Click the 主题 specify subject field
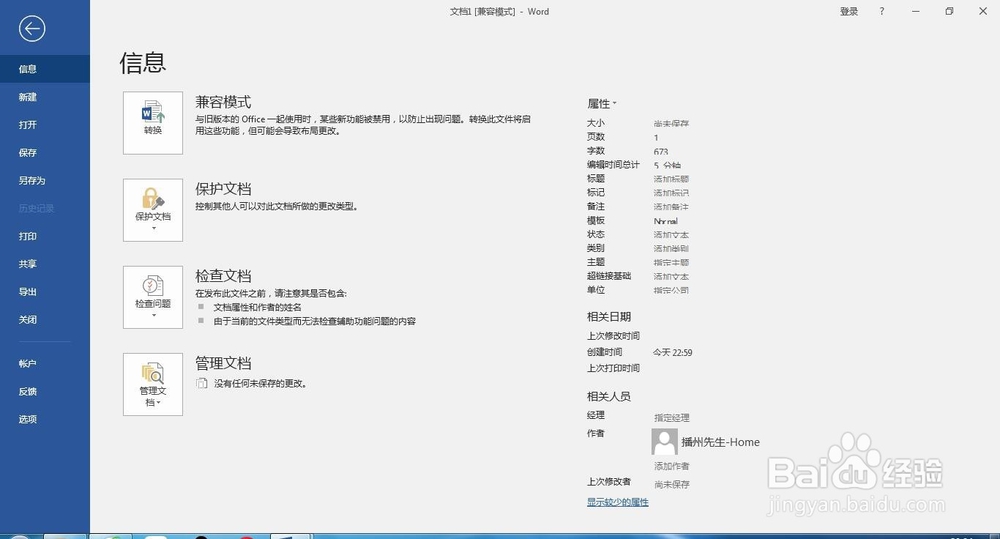Viewport: 1000px width, 539px height. coord(671,262)
